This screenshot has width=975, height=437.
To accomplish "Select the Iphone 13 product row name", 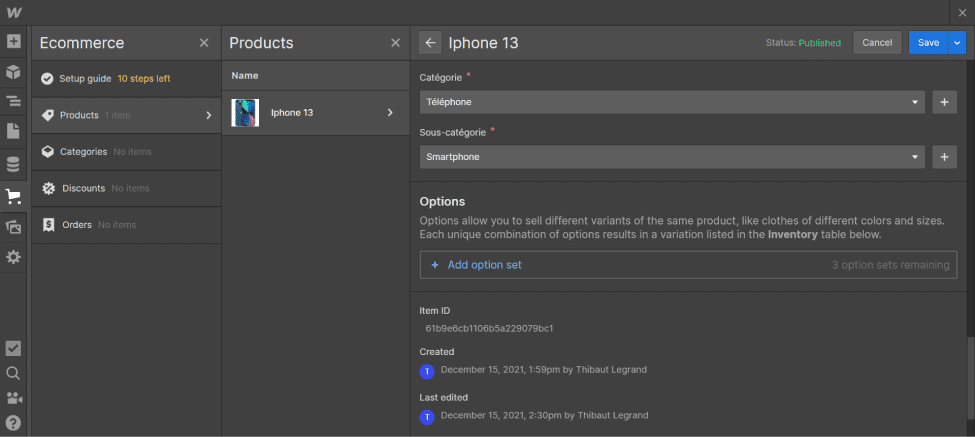I will coord(292,113).
